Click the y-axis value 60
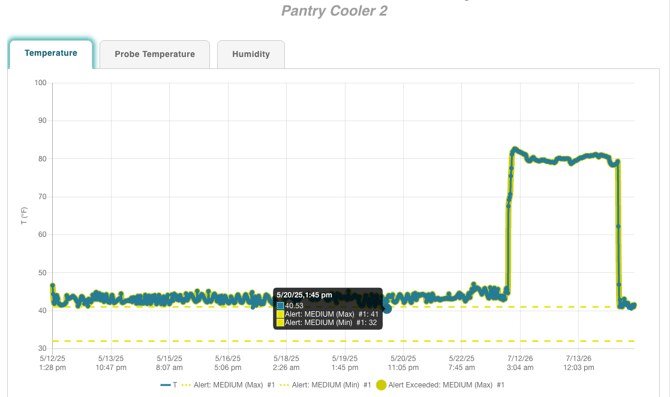This screenshot has width=670, height=397. coord(42,234)
